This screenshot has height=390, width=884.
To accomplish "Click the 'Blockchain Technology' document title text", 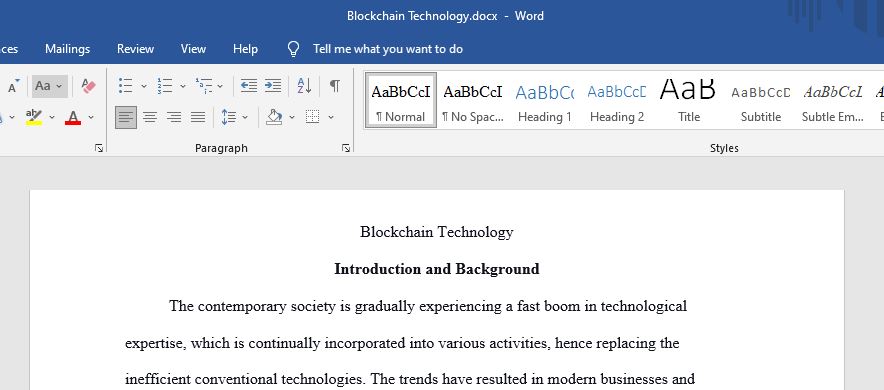I will coord(436,232).
